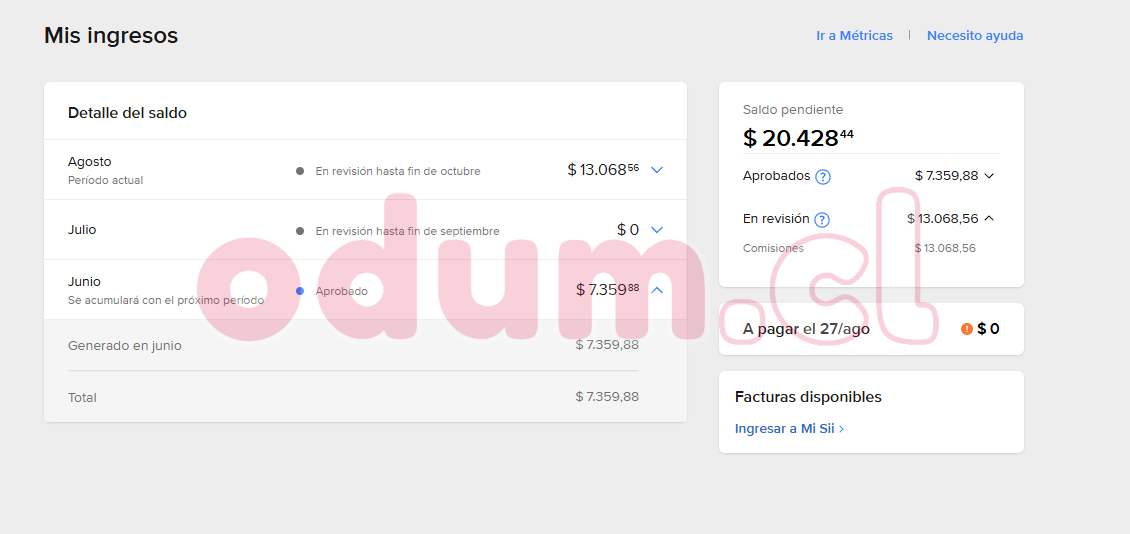Click gray status dot for Agosto

(300, 171)
